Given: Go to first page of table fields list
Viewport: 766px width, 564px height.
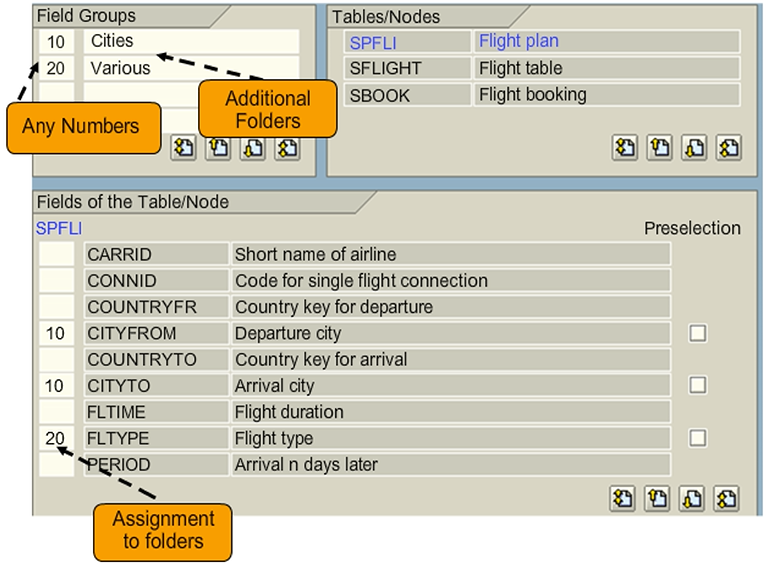Looking at the screenshot, I should coord(623,497).
